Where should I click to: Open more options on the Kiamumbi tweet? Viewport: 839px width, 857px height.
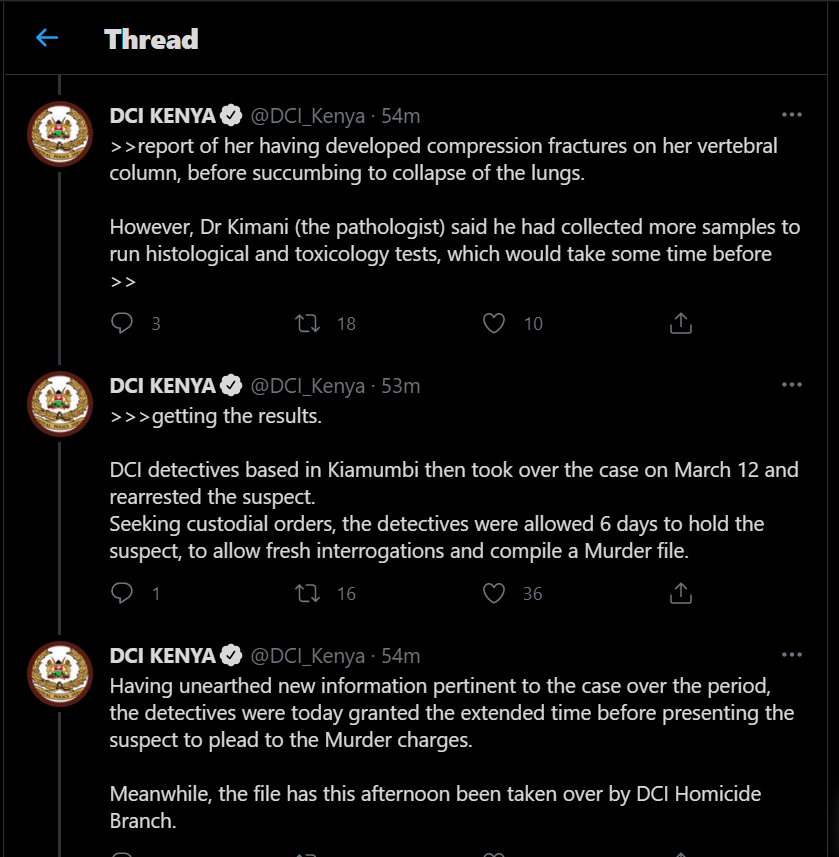792,383
